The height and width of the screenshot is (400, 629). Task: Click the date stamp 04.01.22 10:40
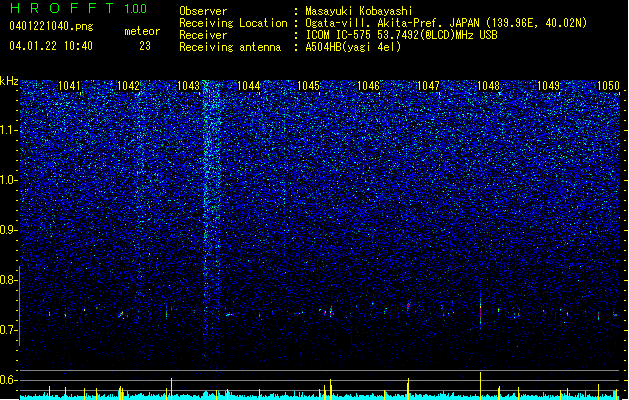coord(51,46)
